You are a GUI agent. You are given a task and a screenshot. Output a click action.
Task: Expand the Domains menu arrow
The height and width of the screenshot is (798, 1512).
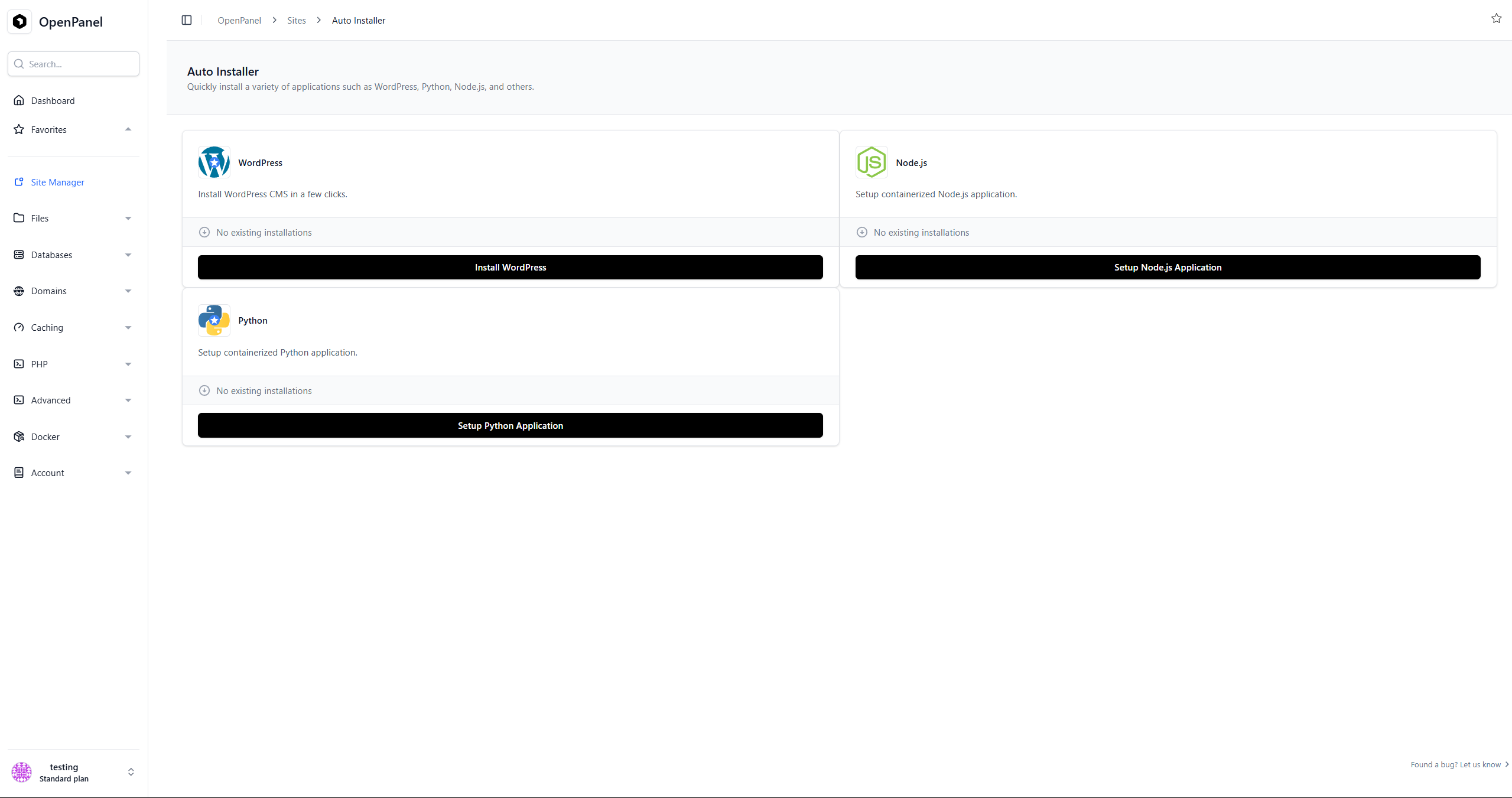(x=128, y=291)
